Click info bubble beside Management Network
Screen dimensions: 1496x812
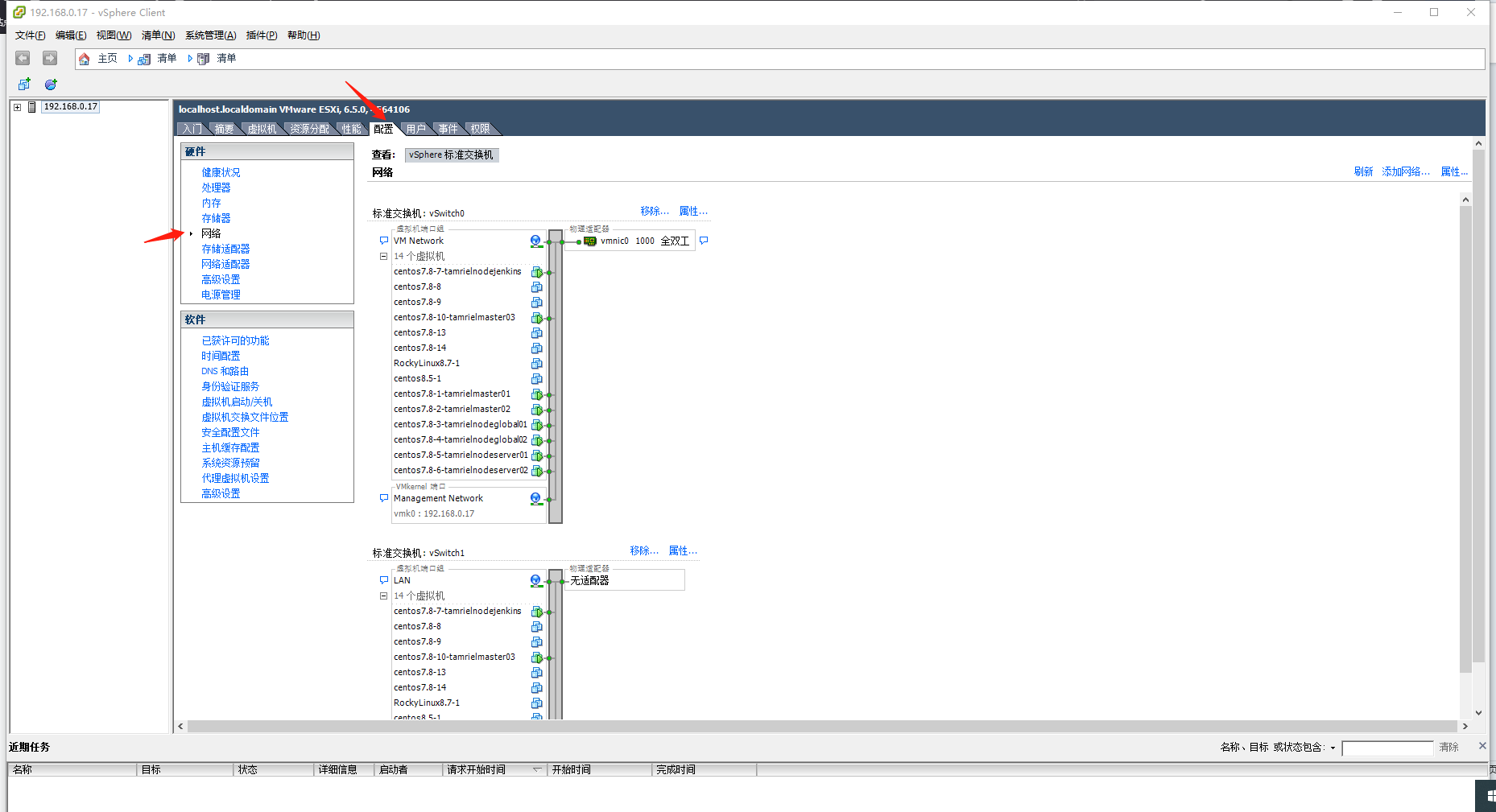coord(384,498)
